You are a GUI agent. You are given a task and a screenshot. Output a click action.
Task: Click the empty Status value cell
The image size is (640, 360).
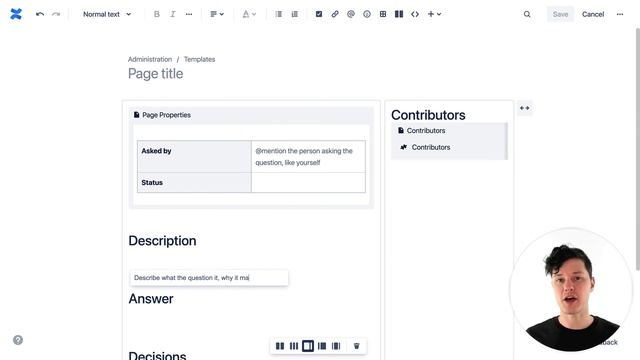[x=308, y=182]
